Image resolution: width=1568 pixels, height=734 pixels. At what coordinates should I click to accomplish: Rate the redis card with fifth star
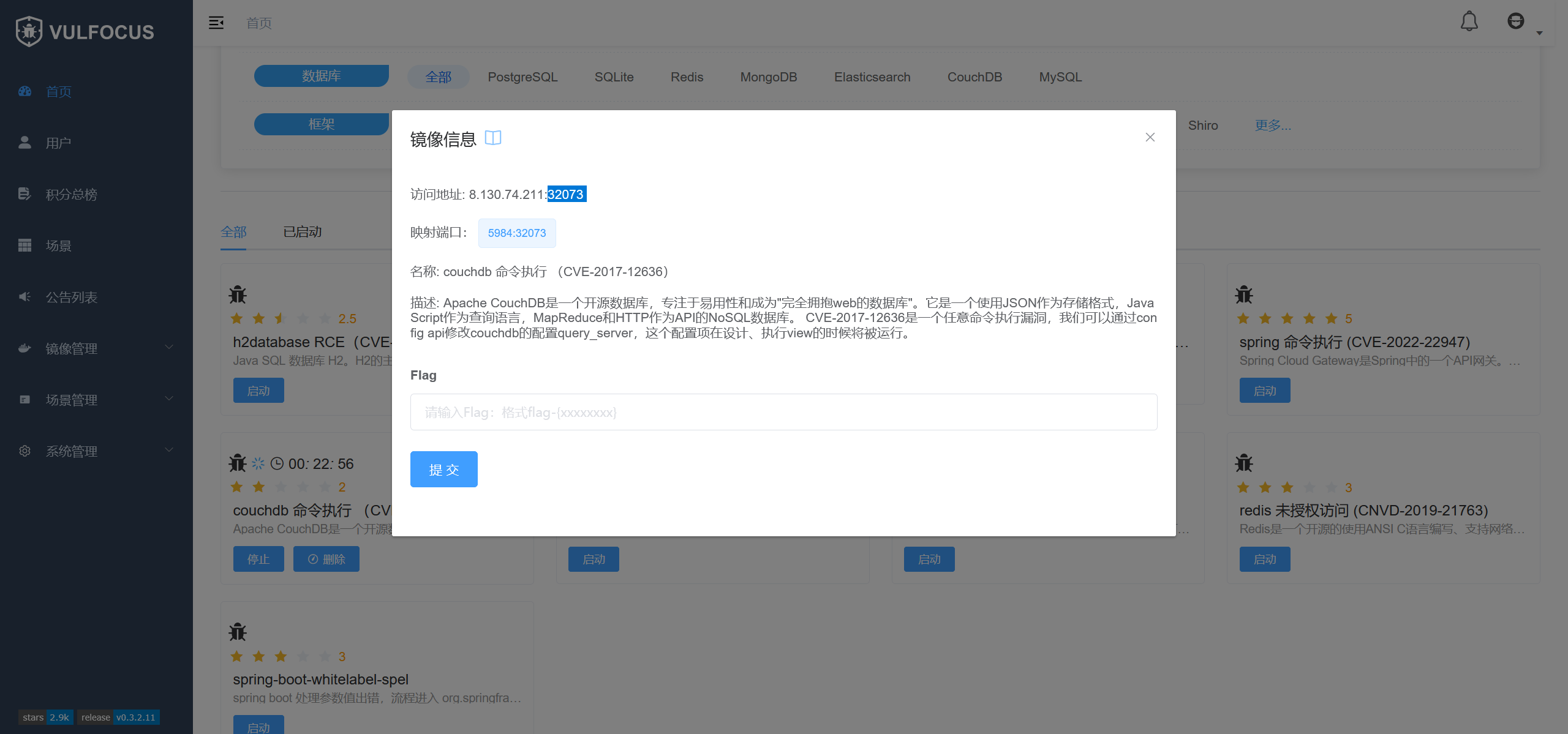1331,487
